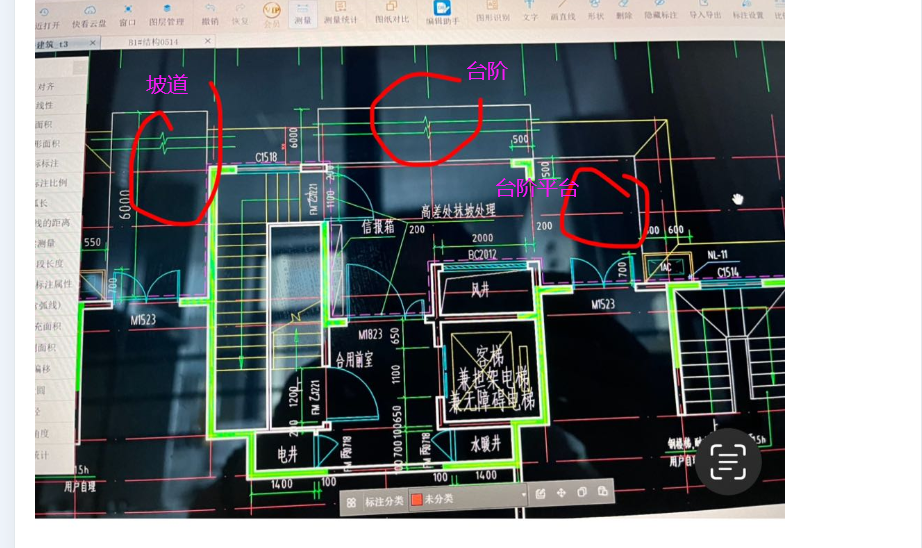This screenshot has width=922, height=548.
Task: Select 标注比例 in the measure panel
Action: click(51, 183)
